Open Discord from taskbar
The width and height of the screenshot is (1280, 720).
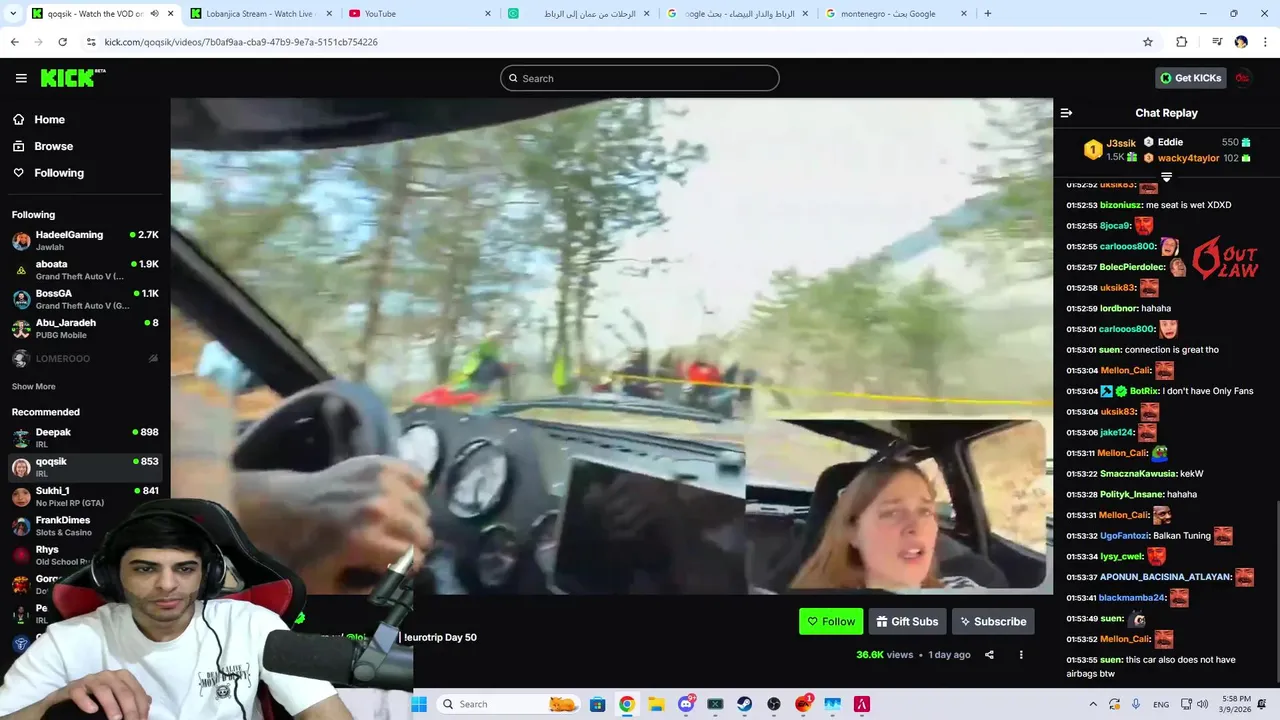coord(686,704)
